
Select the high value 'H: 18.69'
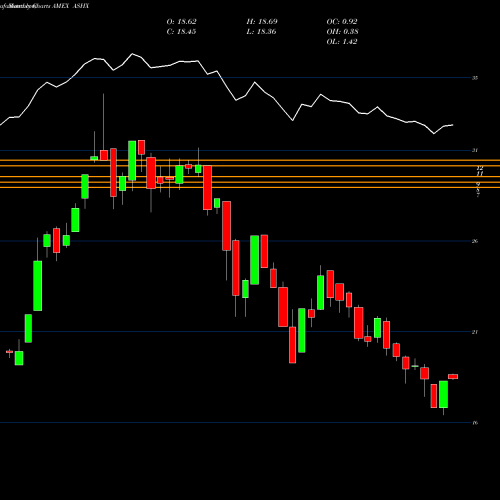[x=262, y=22]
